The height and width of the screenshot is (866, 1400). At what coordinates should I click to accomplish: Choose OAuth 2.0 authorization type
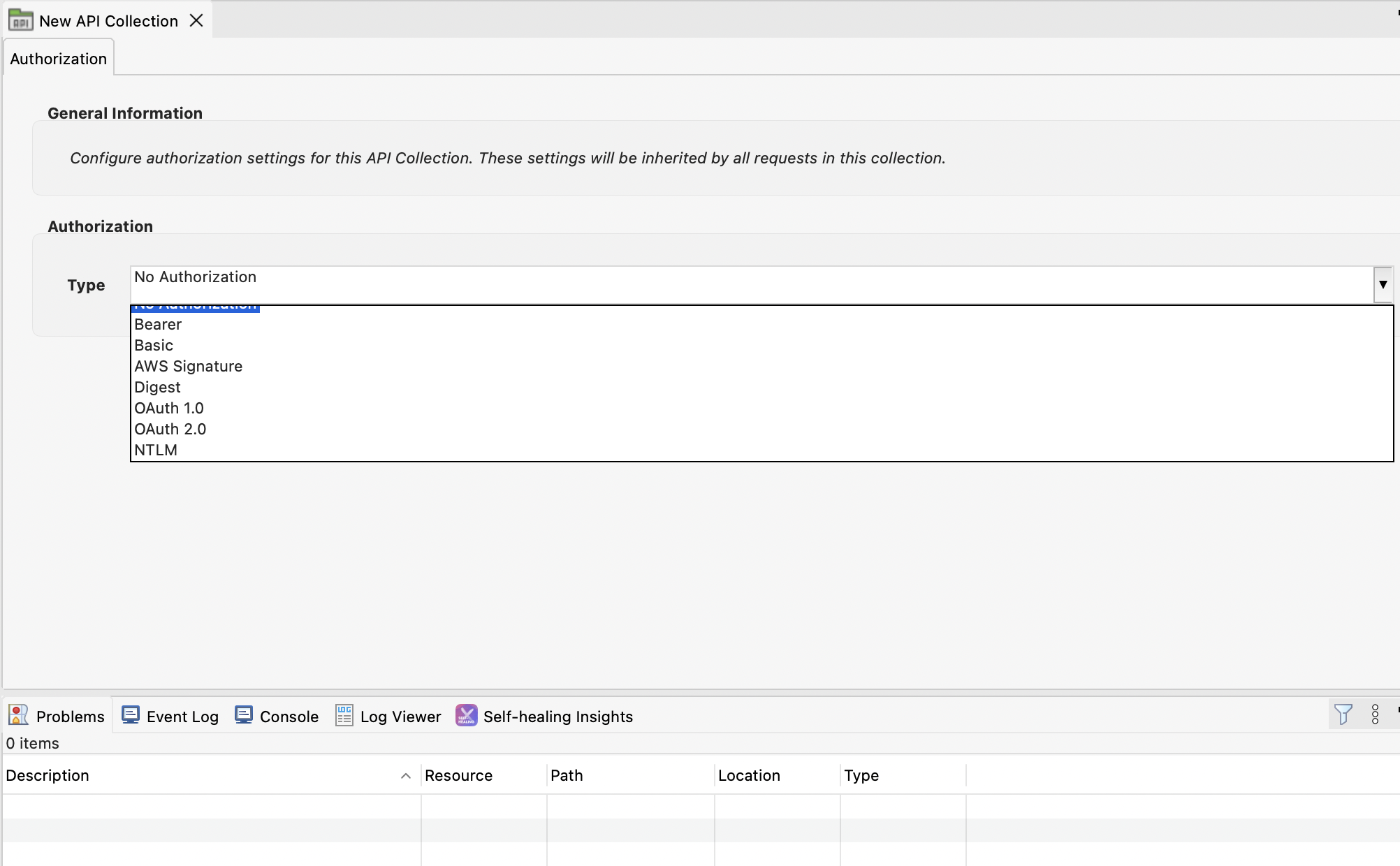(170, 429)
